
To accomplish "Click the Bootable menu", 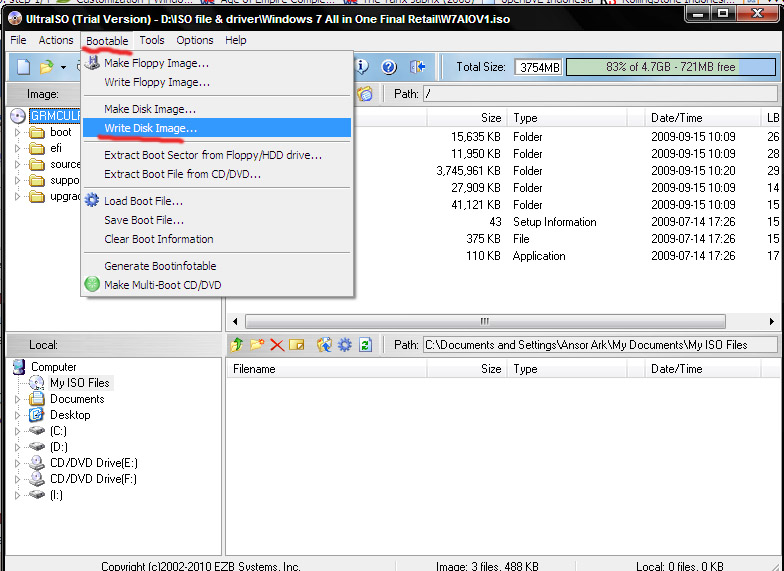I will click(x=107, y=40).
